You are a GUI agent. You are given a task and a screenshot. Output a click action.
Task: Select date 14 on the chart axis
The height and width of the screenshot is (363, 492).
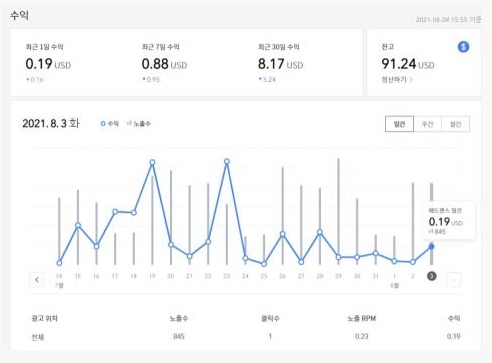pyautogui.click(x=59, y=276)
